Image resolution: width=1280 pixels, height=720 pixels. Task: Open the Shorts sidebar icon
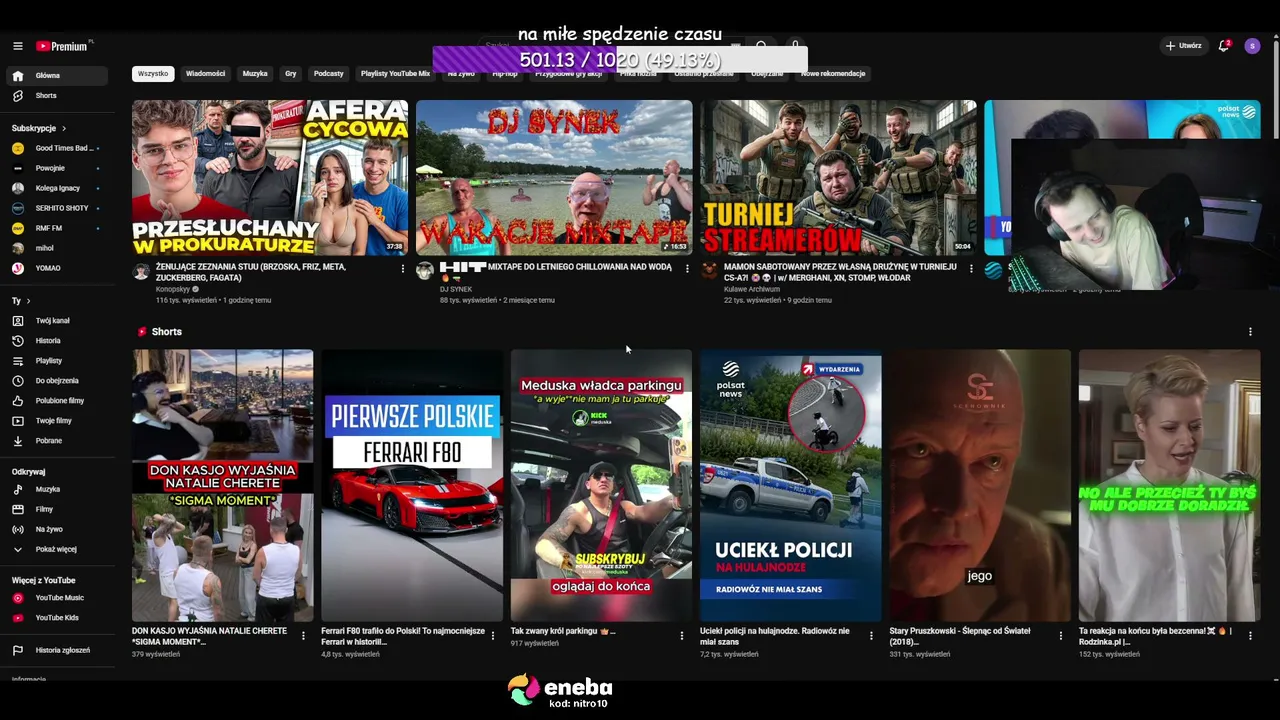pyautogui.click(x=18, y=96)
